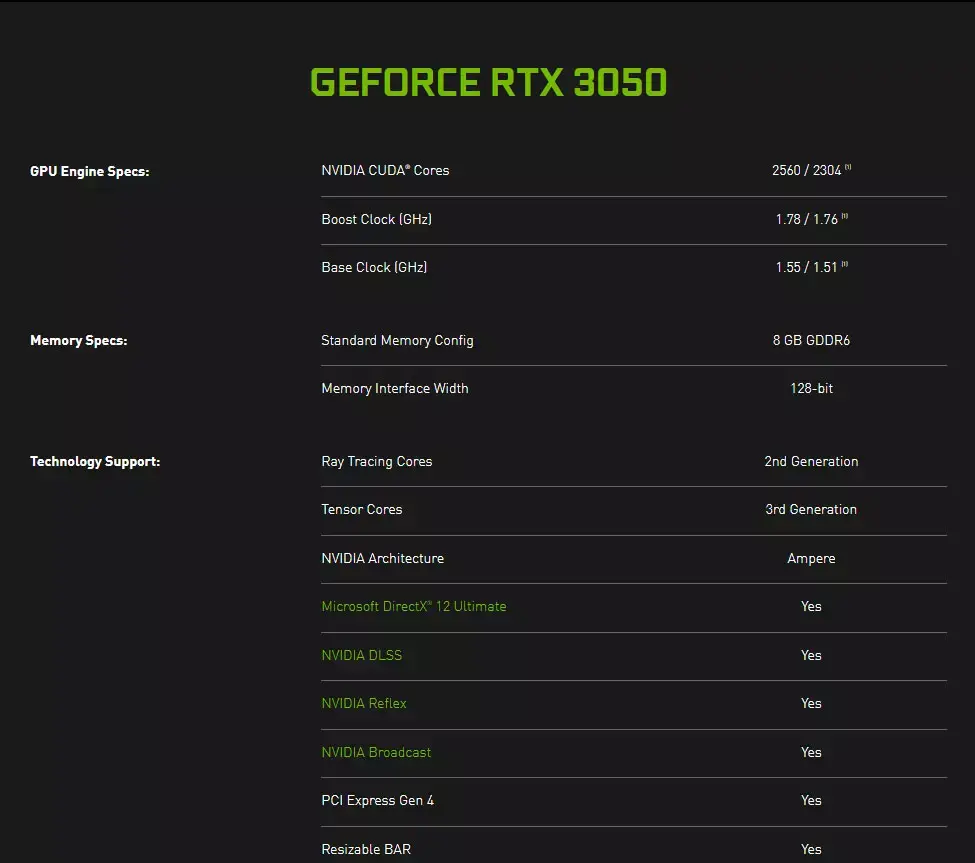Select the 'Yes' value for Resizable BAR
The image size is (975, 863).
tap(811, 849)
